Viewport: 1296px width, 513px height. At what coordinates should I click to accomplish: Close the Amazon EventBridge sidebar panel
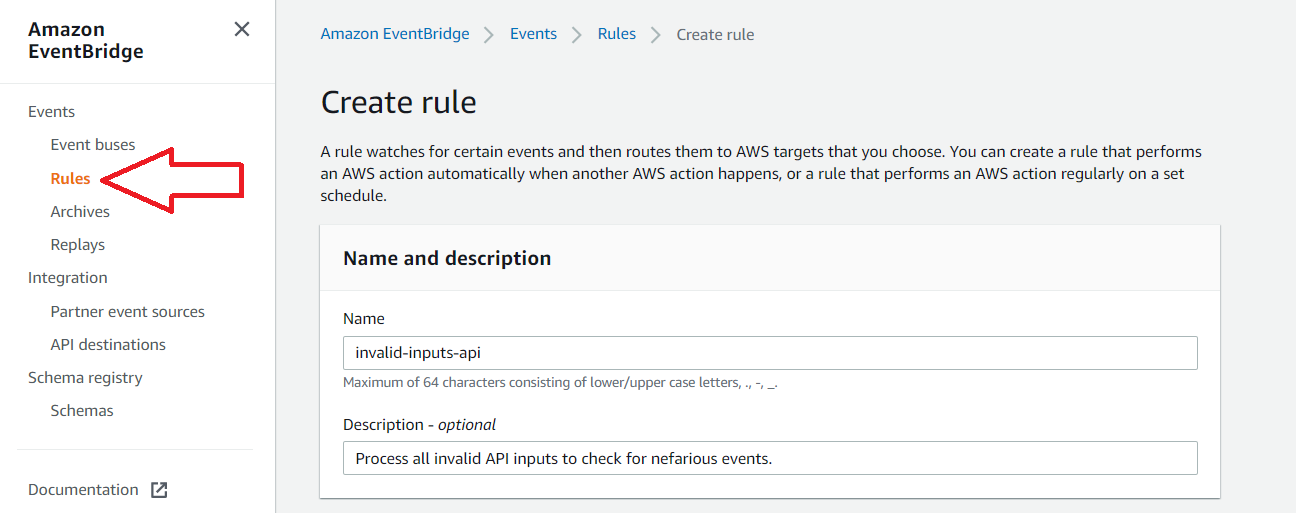[x=242, y=29]
